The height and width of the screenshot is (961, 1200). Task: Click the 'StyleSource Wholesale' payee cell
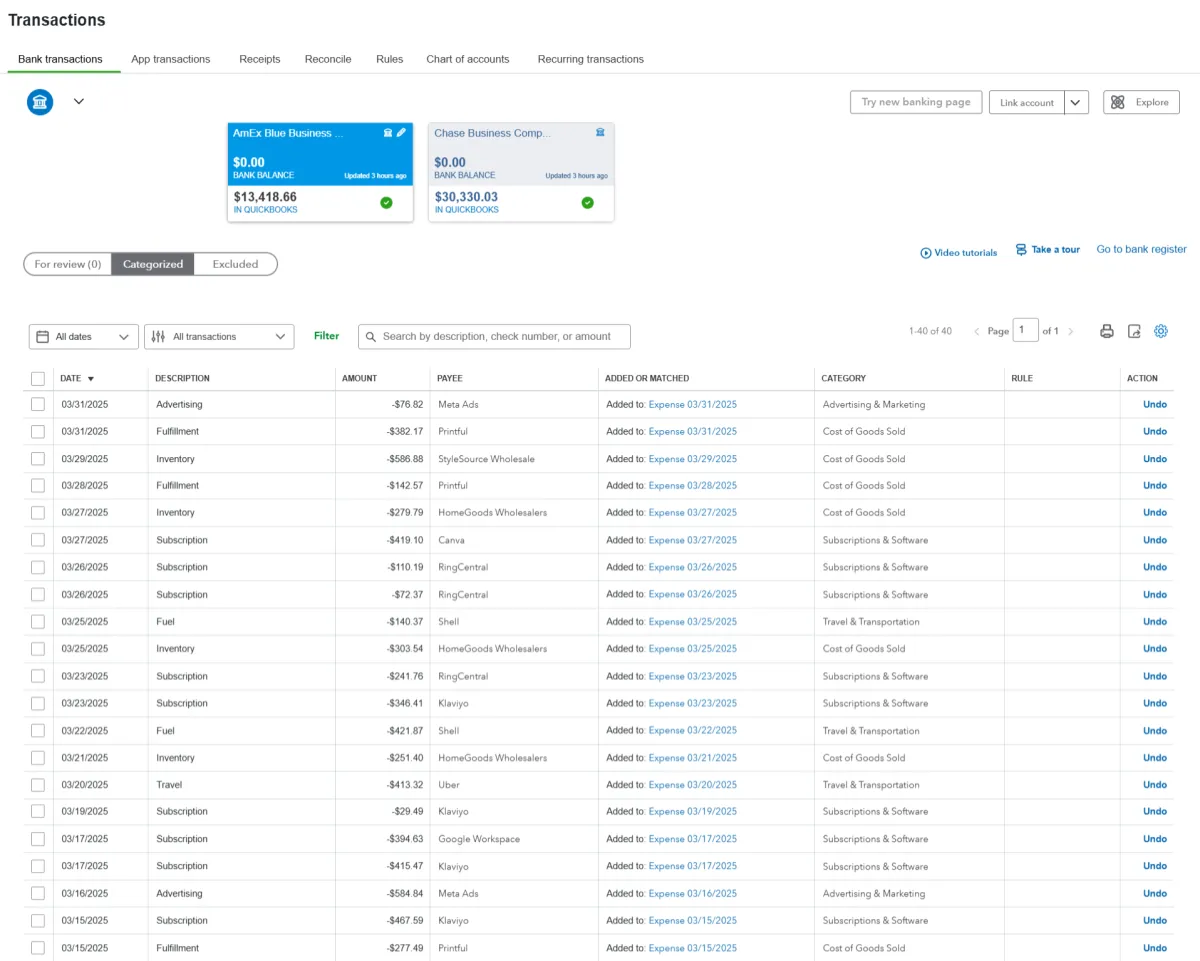pos(486,459)
